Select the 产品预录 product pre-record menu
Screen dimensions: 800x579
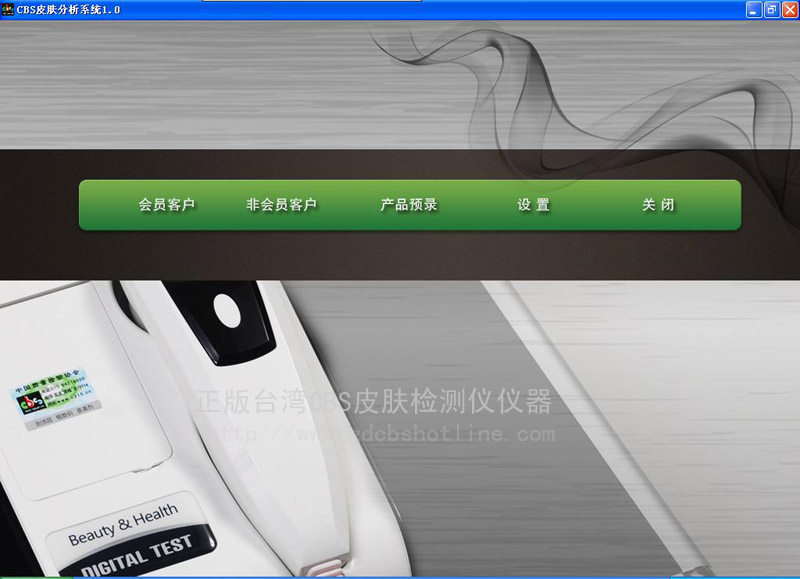click(x=409, y=205)
